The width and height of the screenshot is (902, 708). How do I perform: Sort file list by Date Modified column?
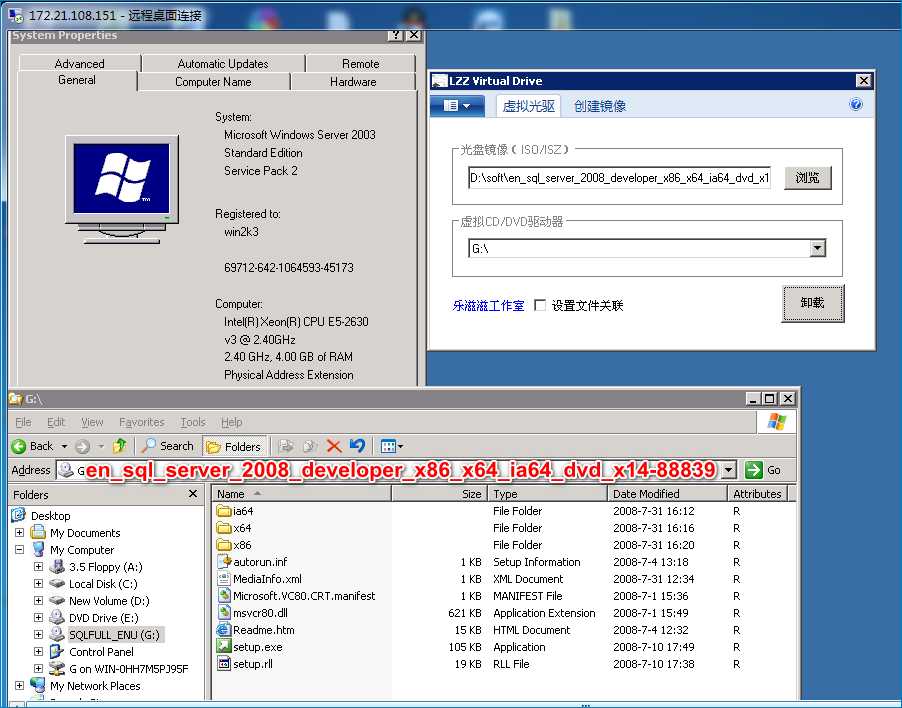667,493
